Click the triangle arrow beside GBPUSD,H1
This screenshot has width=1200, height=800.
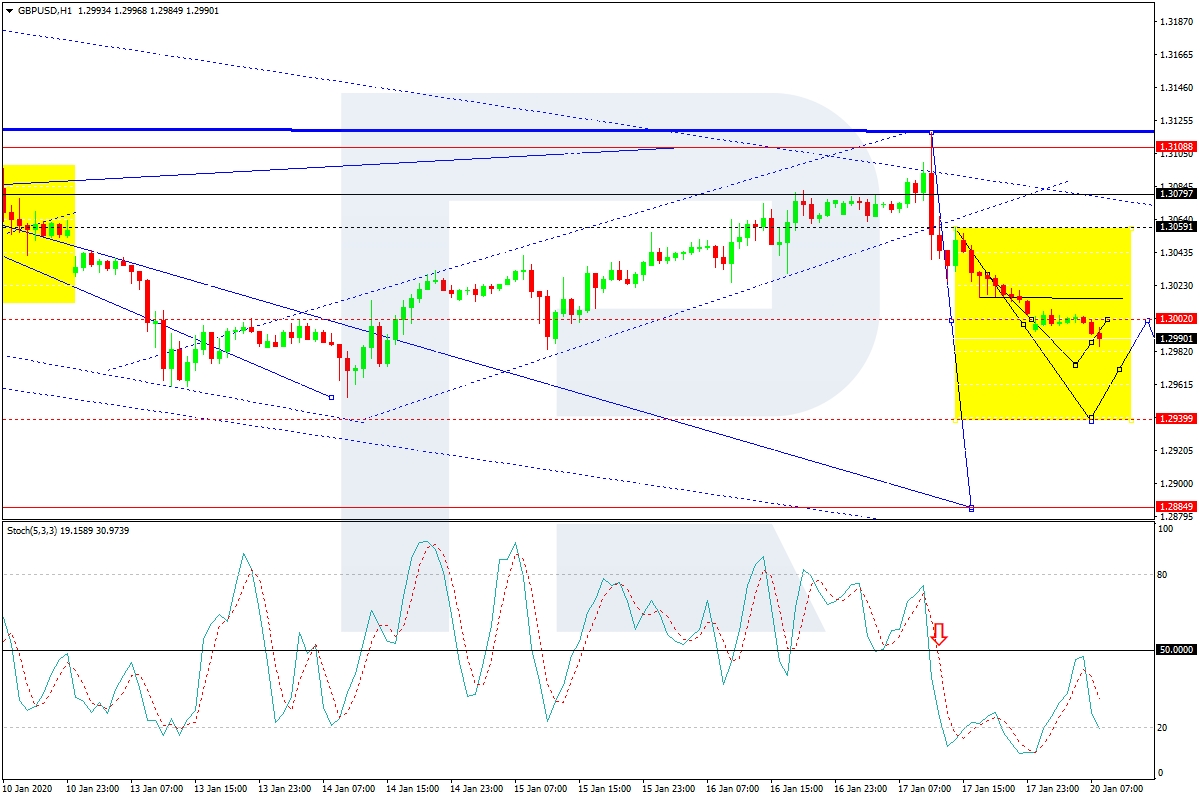[9, 10]
